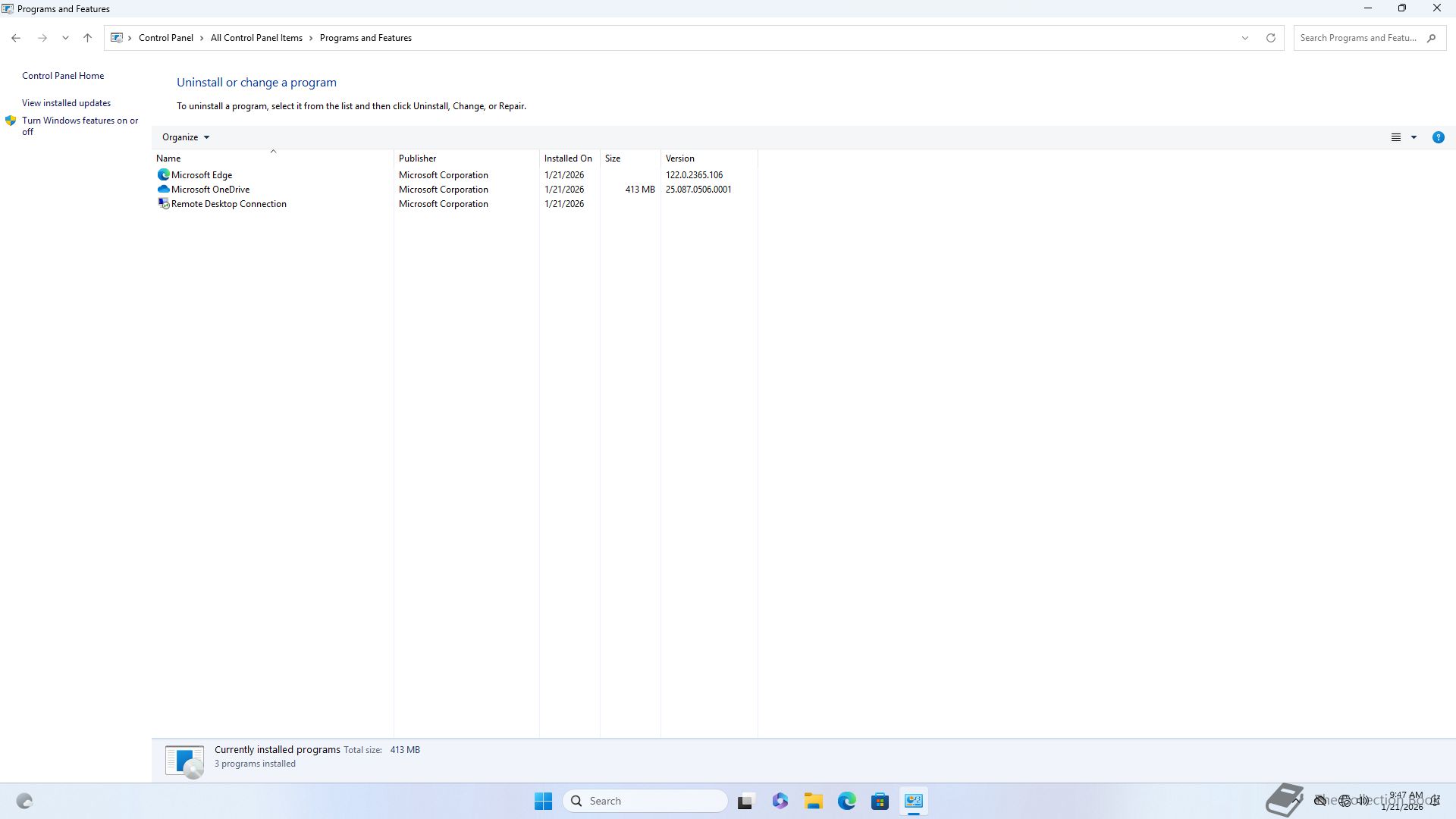Sort list by Installed On column

coord(568,158)
